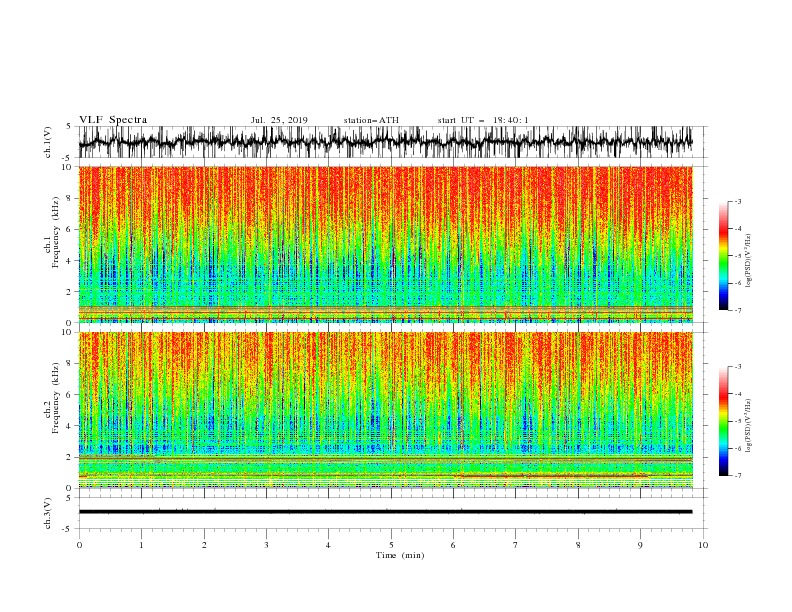Click the "8" minute tick on time axis
Screen dimensions: 792x612
(578, 545)
